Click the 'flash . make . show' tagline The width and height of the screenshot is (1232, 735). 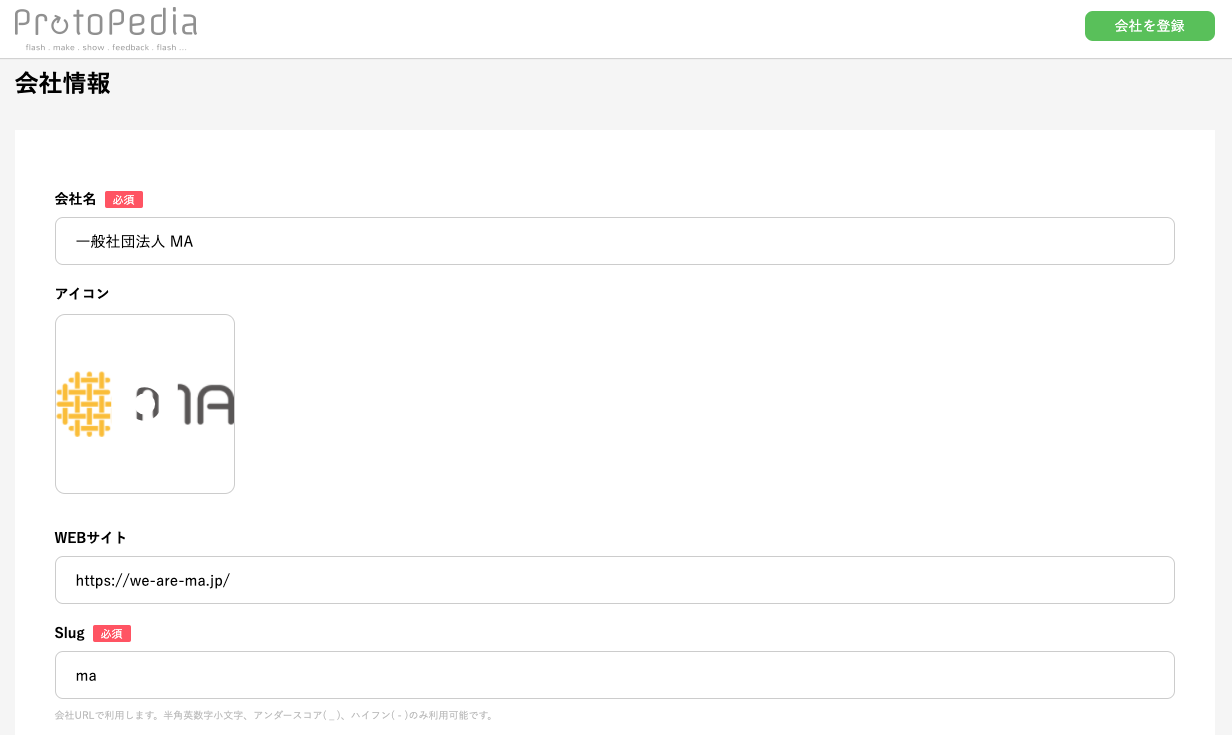[106, 47]
